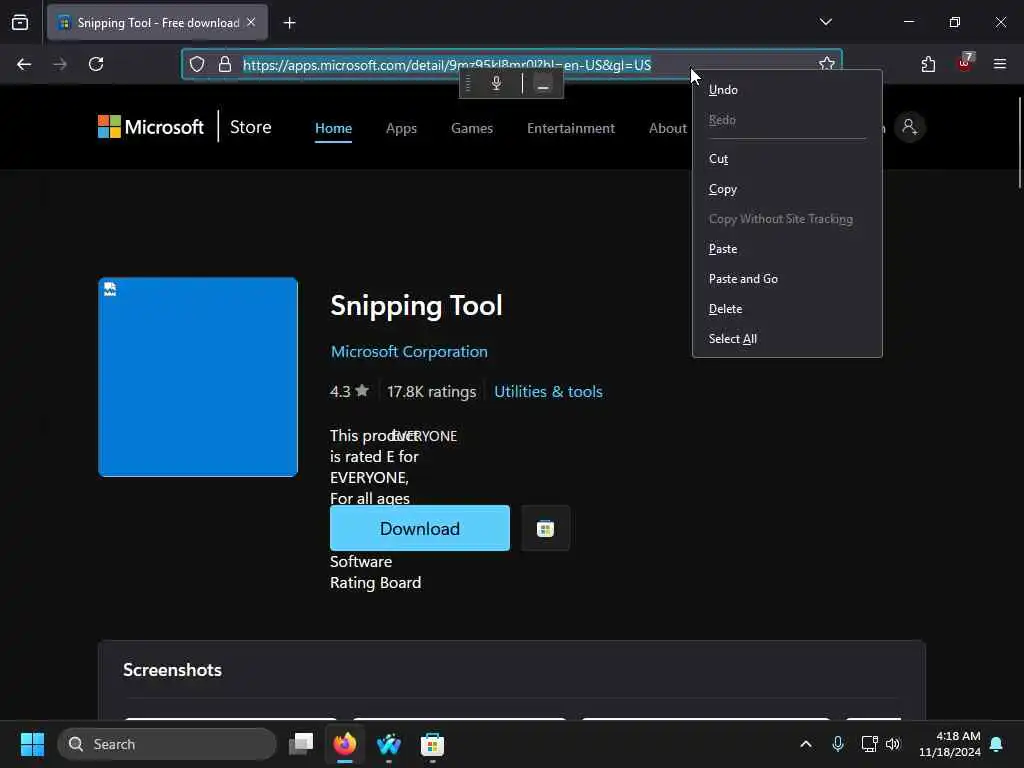The height and width of the screenshot is (768, 1024).
Task: Click the Screenshots section heading
Action: pos(172,670)
